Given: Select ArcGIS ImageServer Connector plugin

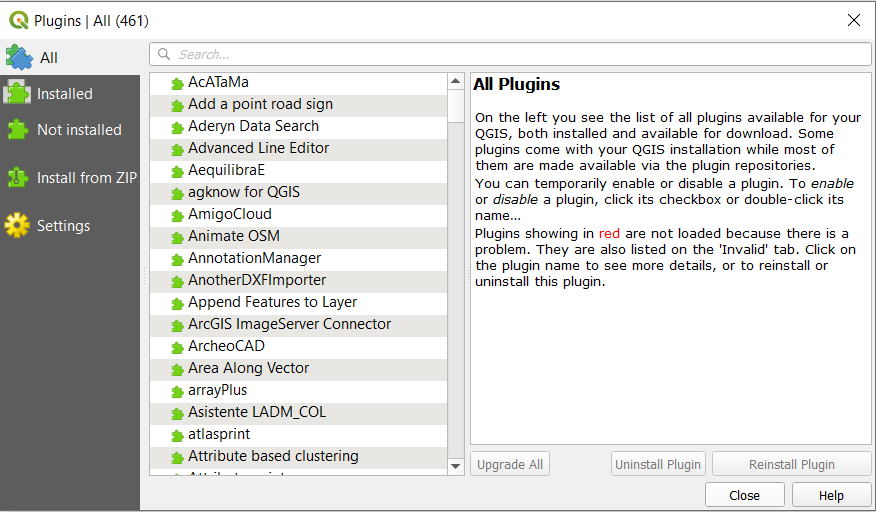Looking at the screenshot, I should tap(289, 324).
